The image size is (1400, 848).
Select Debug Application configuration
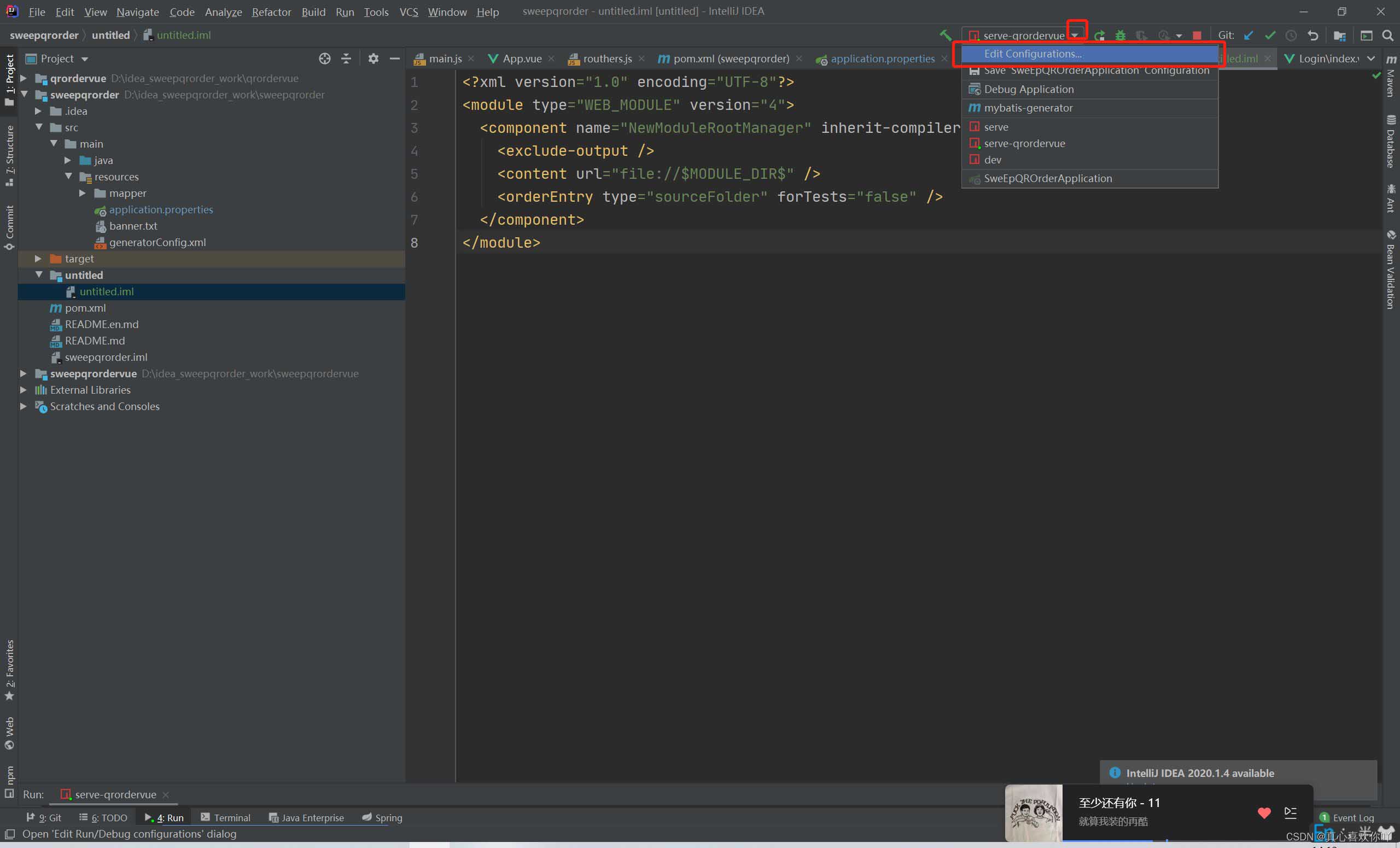pos(1090,89)
